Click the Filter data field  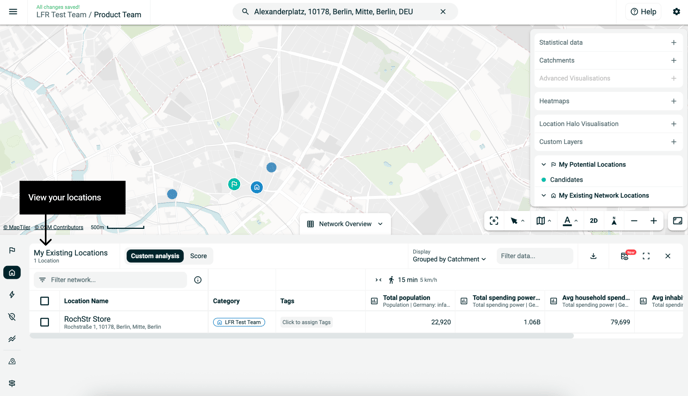535,256
